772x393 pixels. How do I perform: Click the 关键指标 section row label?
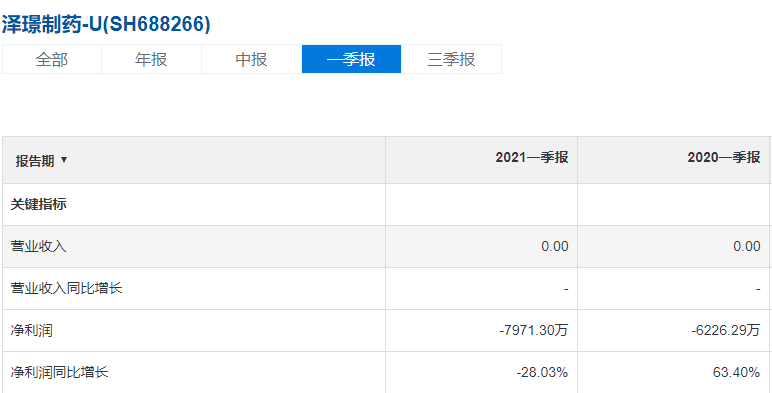pyautogui.click(x=38, y=204)
